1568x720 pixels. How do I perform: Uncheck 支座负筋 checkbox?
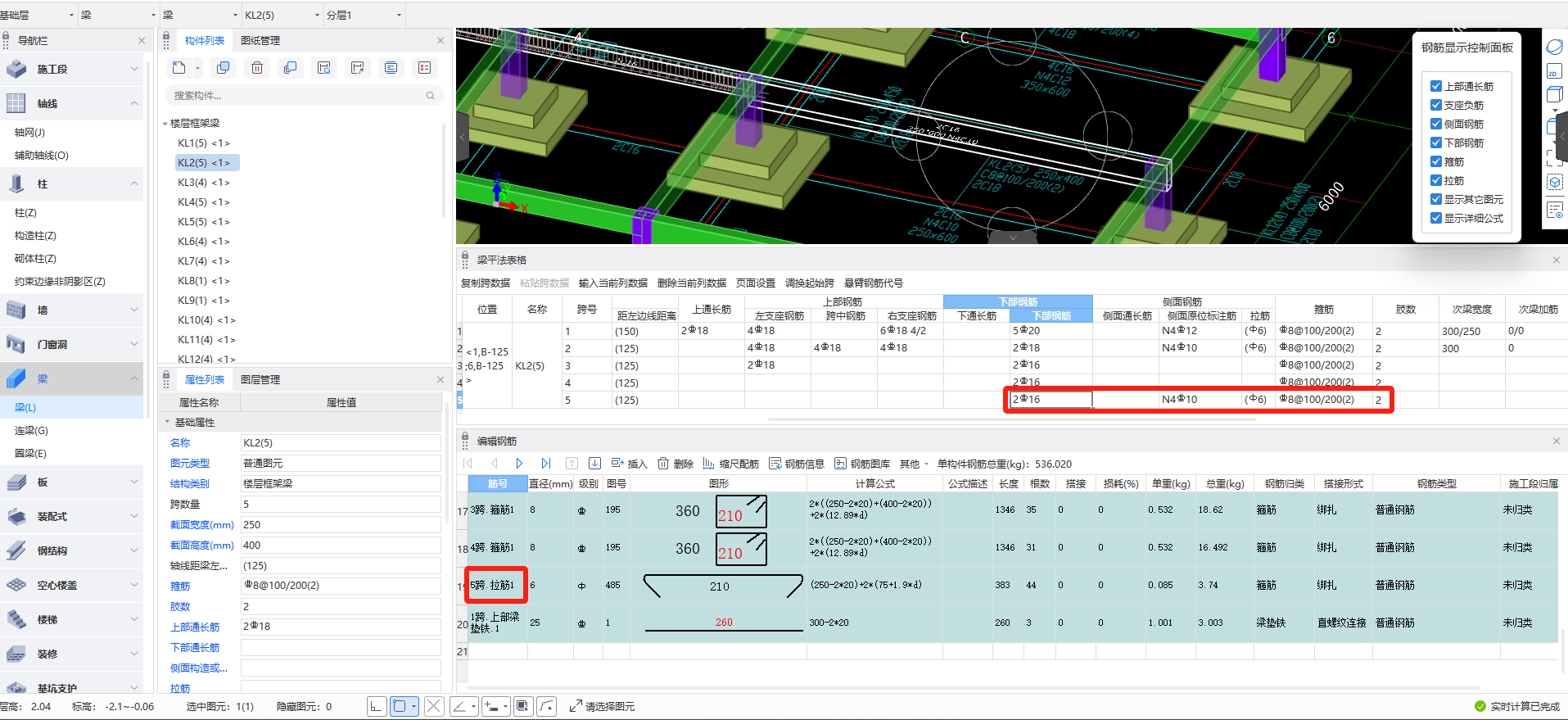coord(1436,105)
